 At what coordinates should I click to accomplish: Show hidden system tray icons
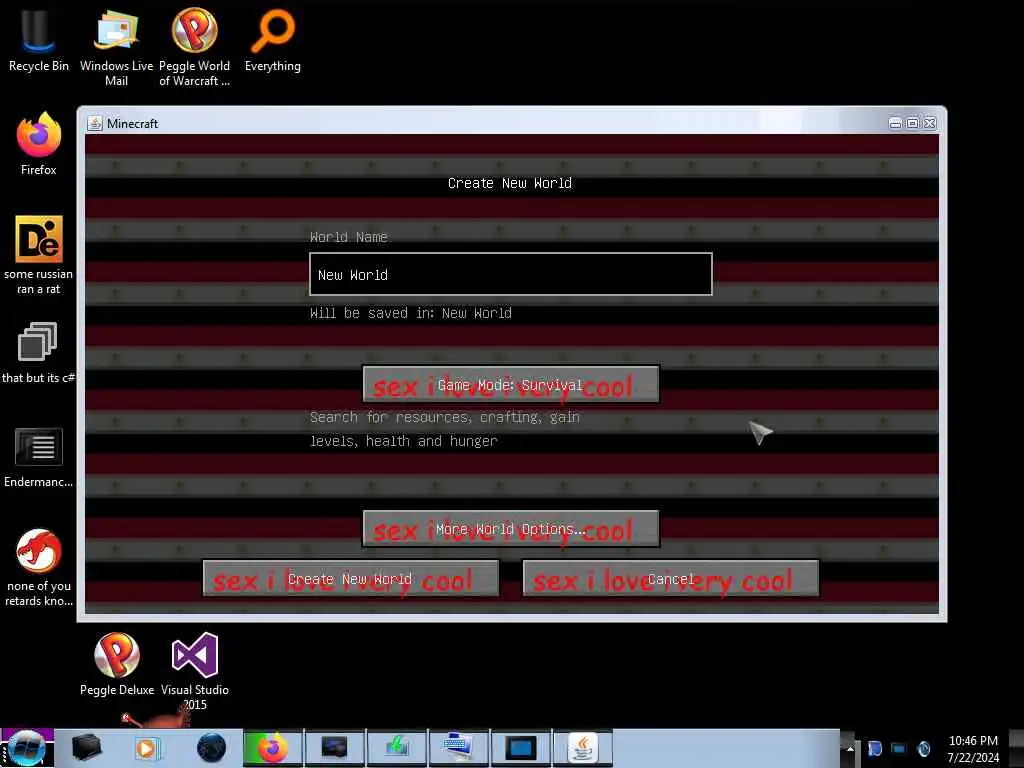[850, 749]
